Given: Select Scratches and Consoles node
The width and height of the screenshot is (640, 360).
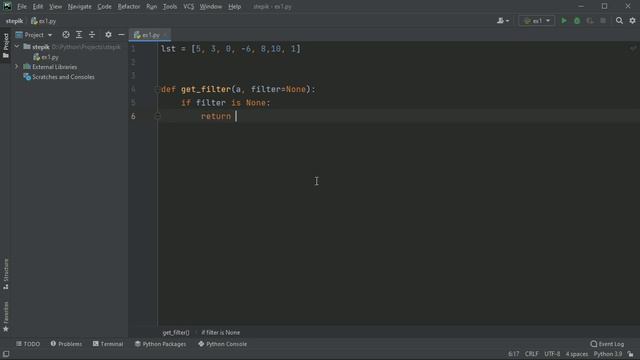Looking at the screenshot, I should coord(59,77).
